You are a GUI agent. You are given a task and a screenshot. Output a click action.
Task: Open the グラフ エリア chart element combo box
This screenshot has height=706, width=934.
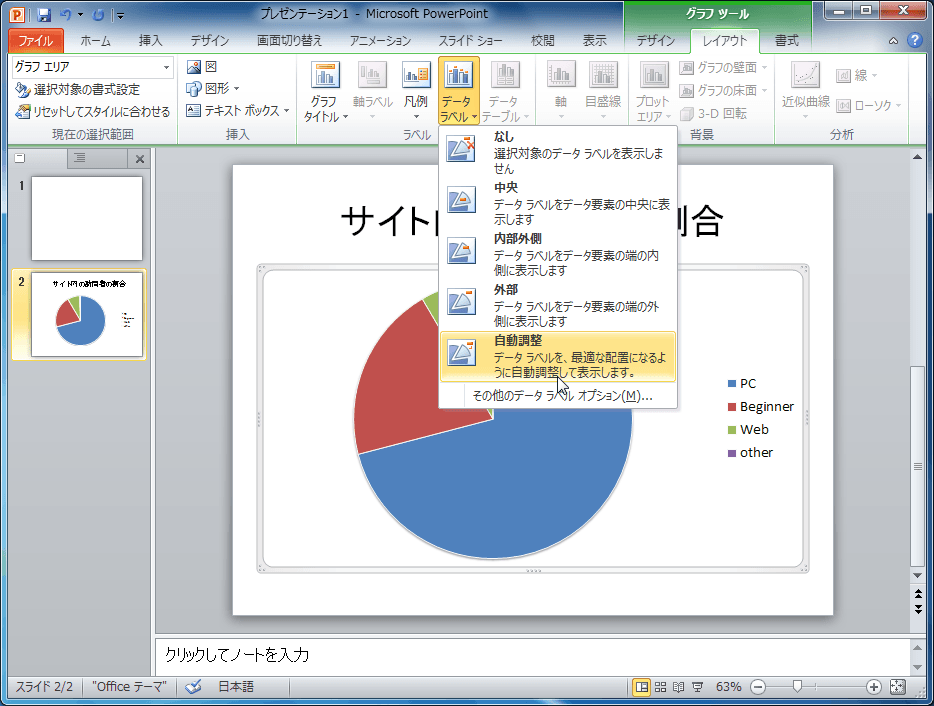click(x=92, y=67)
